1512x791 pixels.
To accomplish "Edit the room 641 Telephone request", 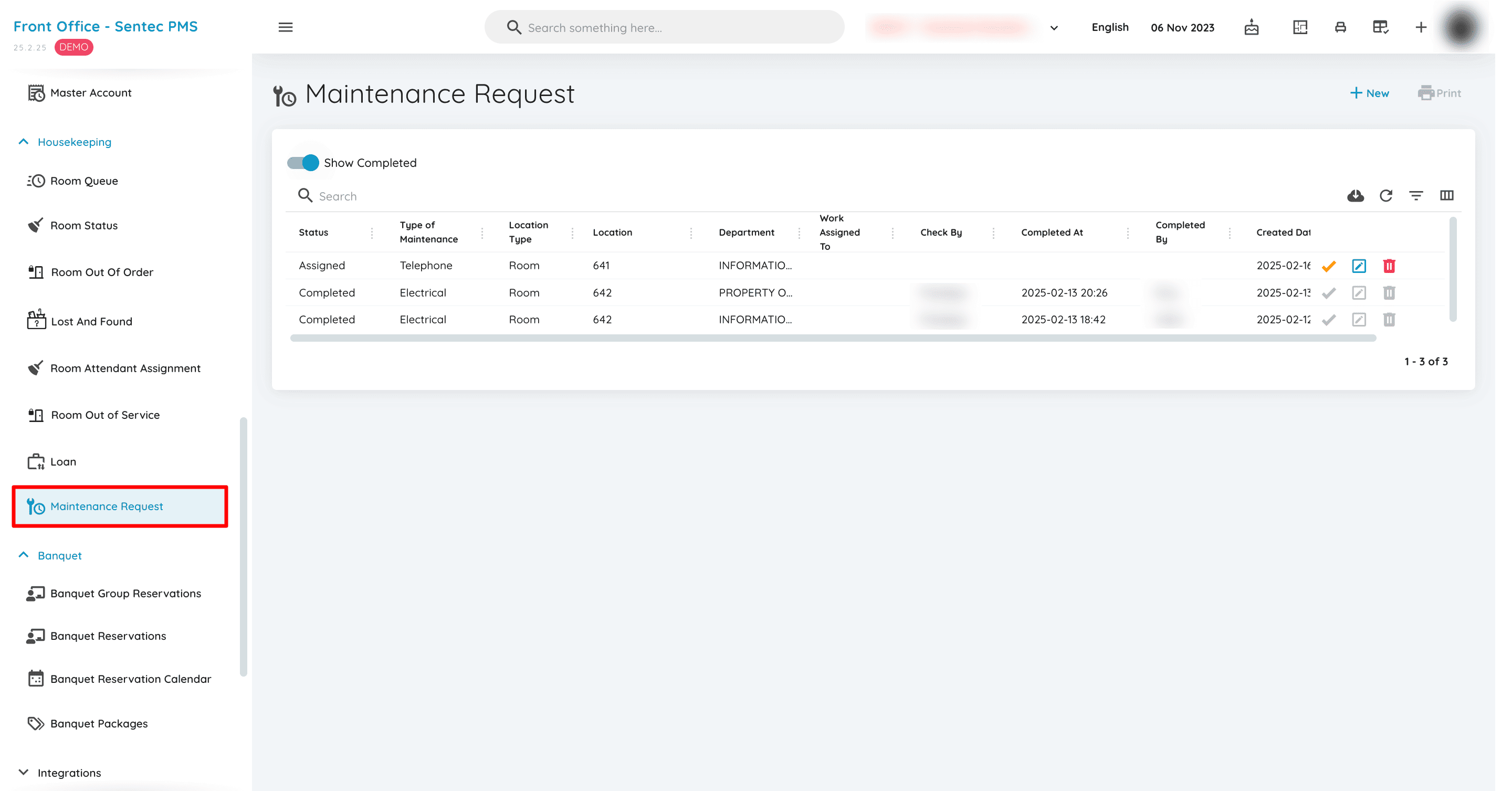I will 1358,266.
